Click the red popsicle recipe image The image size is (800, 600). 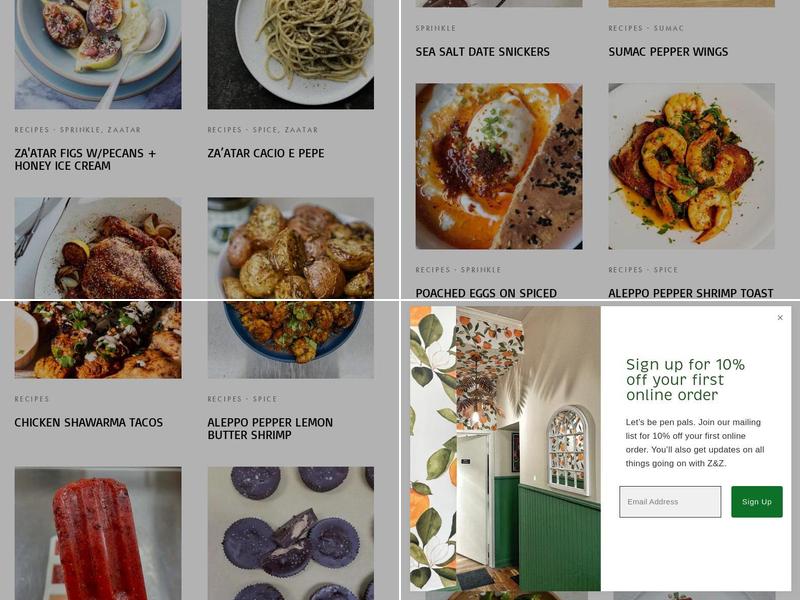[x=98, y=533]
